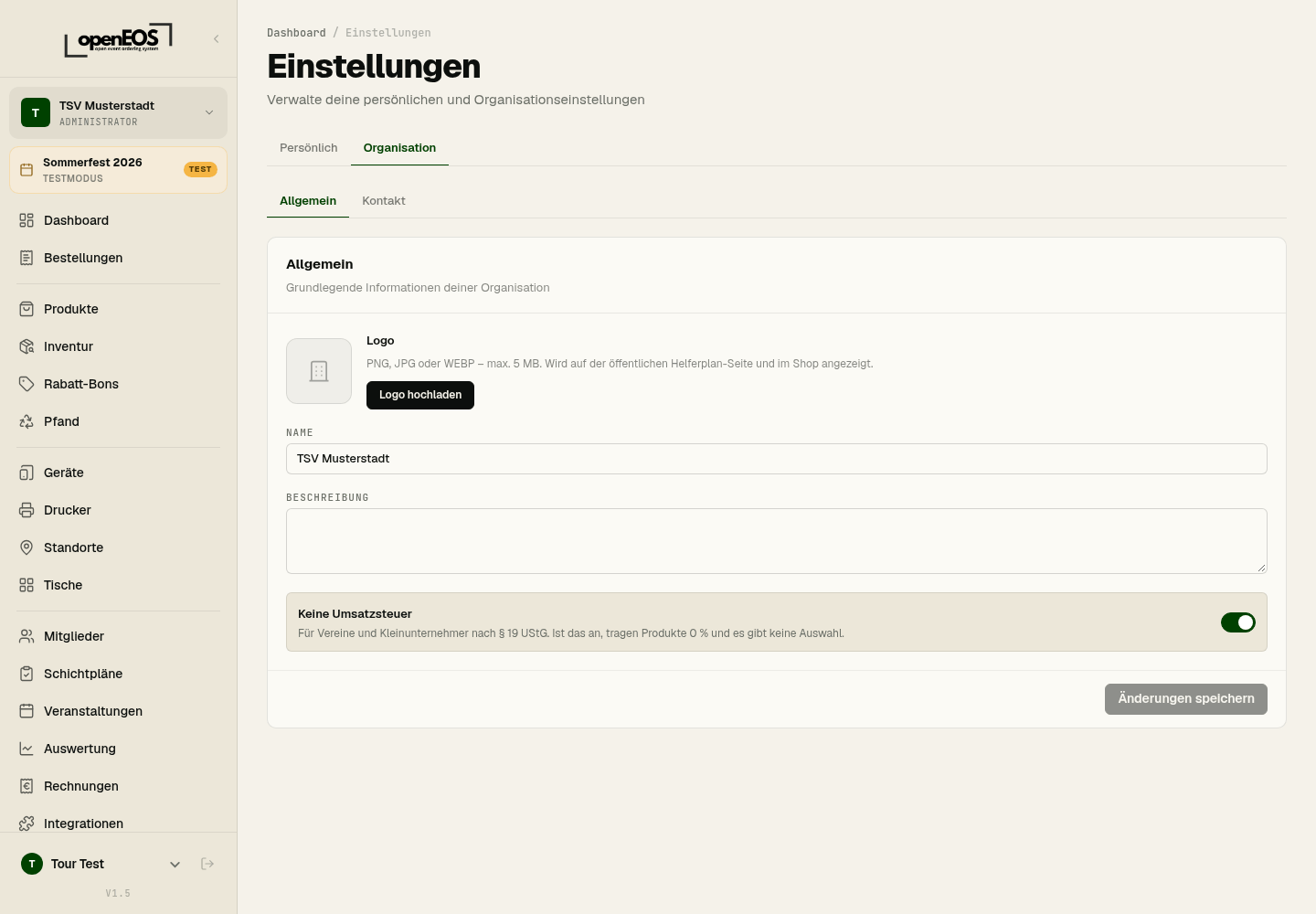Open Bestellungen via its receipt icon
Viewport: 1316px width, 914px height.
pos(27,258)
